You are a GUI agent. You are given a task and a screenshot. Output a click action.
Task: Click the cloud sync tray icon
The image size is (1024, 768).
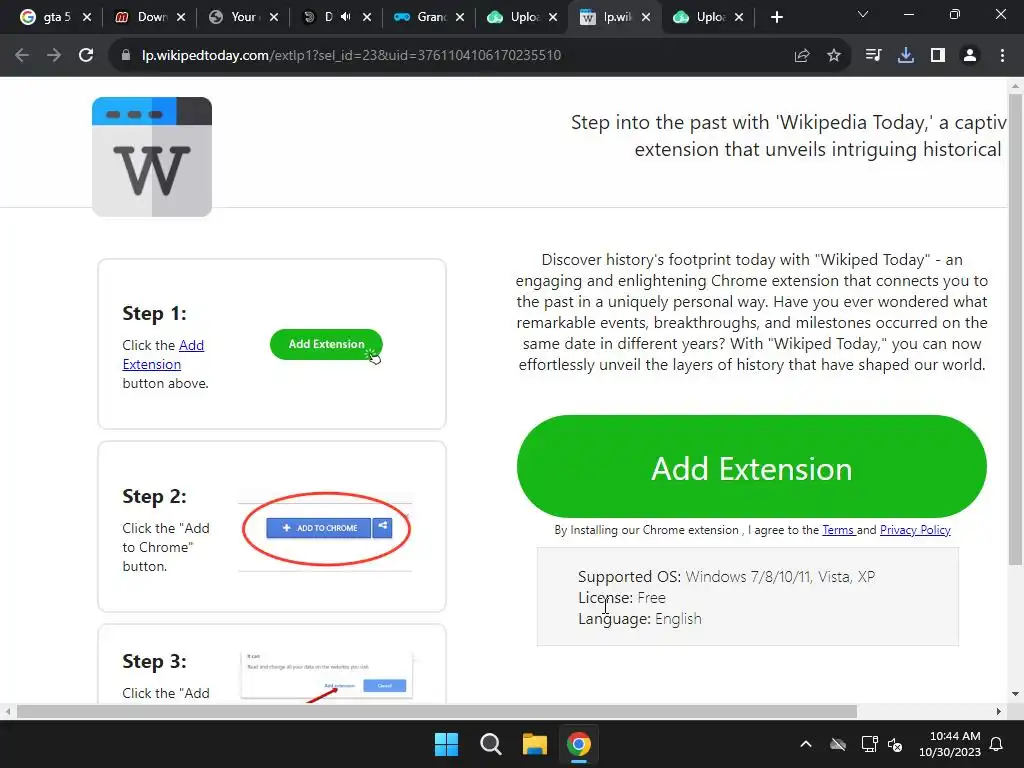(x=838, y=744)
